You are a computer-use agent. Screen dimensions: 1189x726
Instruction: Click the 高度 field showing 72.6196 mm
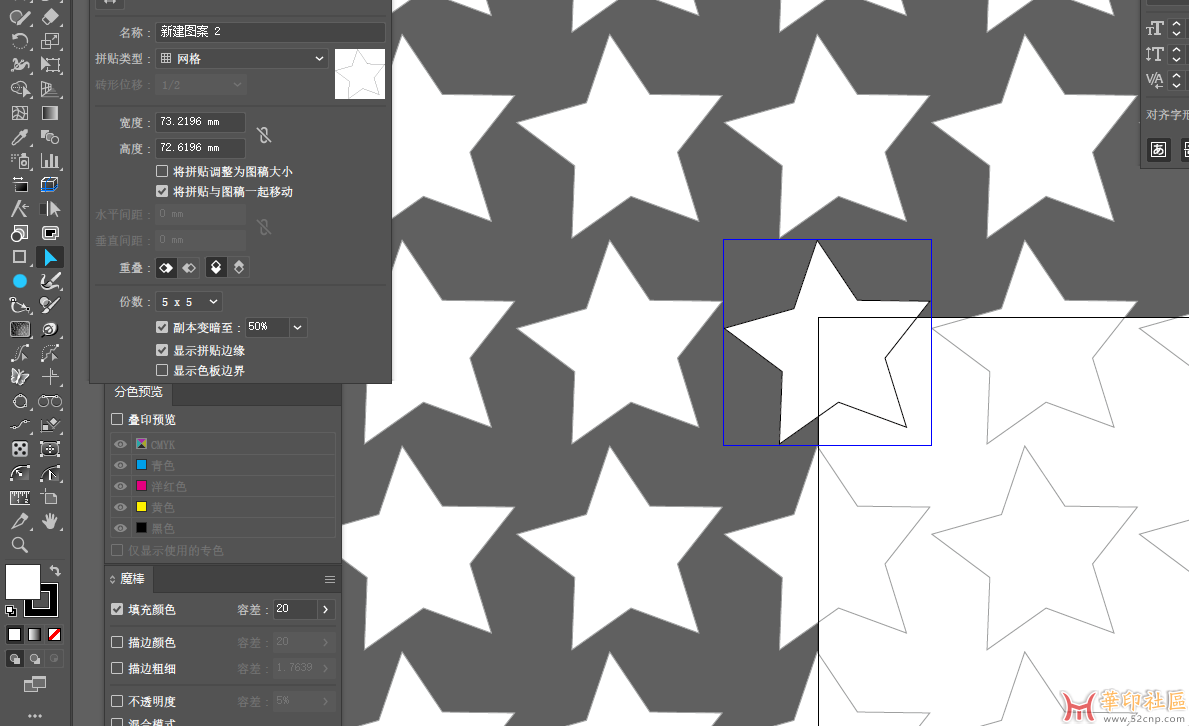pos(200,148)
